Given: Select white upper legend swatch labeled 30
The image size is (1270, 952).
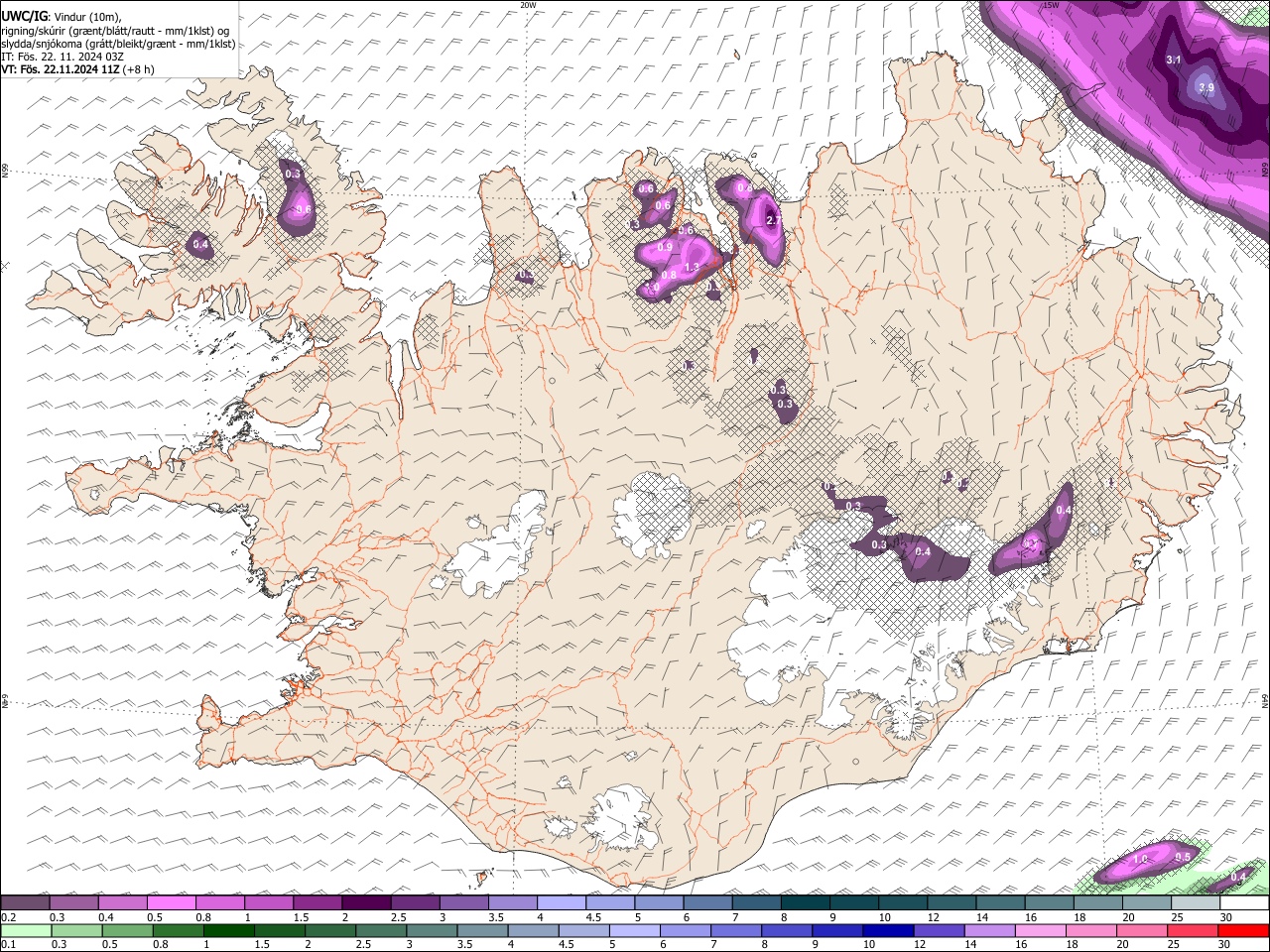Looking at the screenshot, I should tap(1245, 903).
